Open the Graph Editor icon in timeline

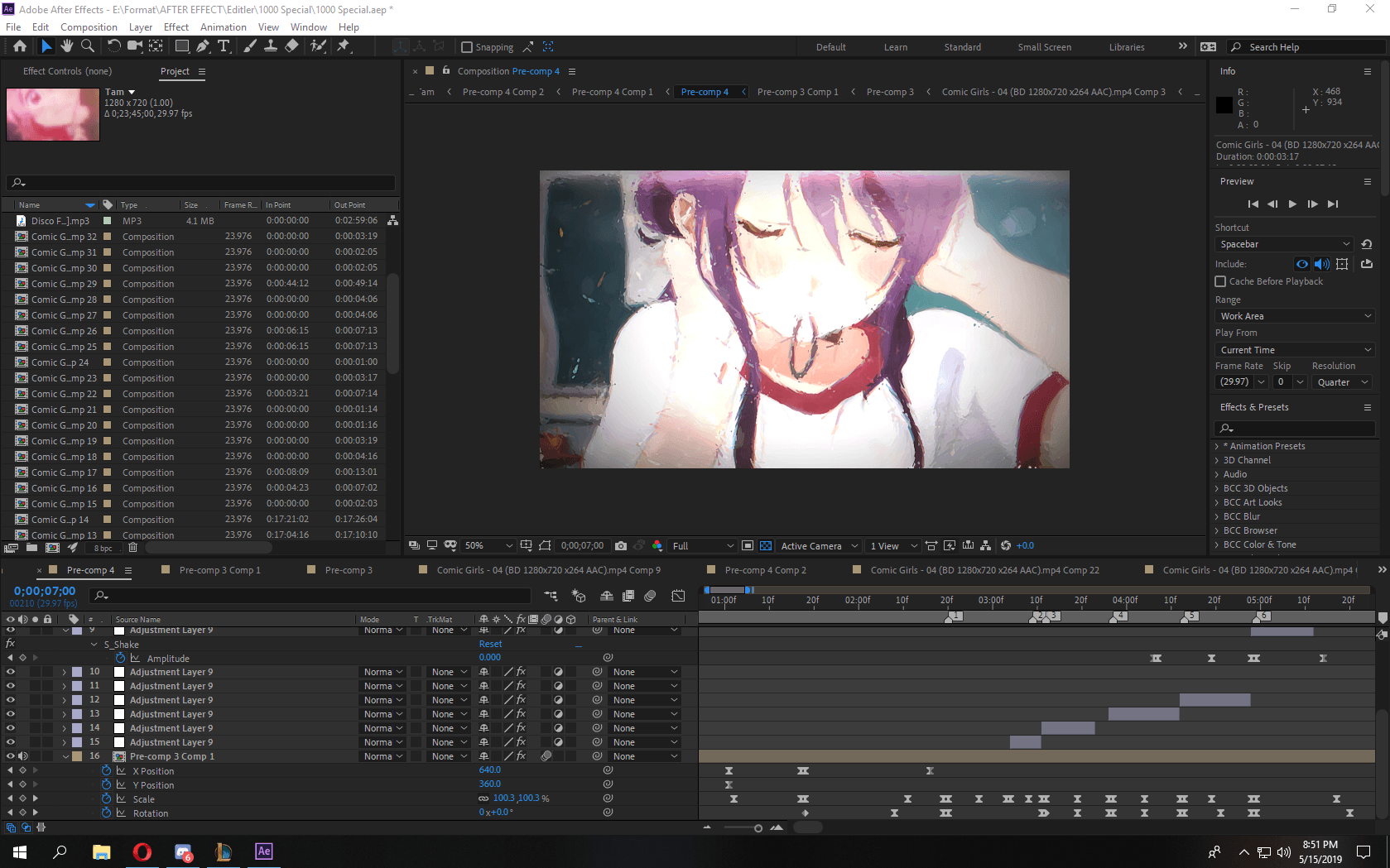point(678,596)
